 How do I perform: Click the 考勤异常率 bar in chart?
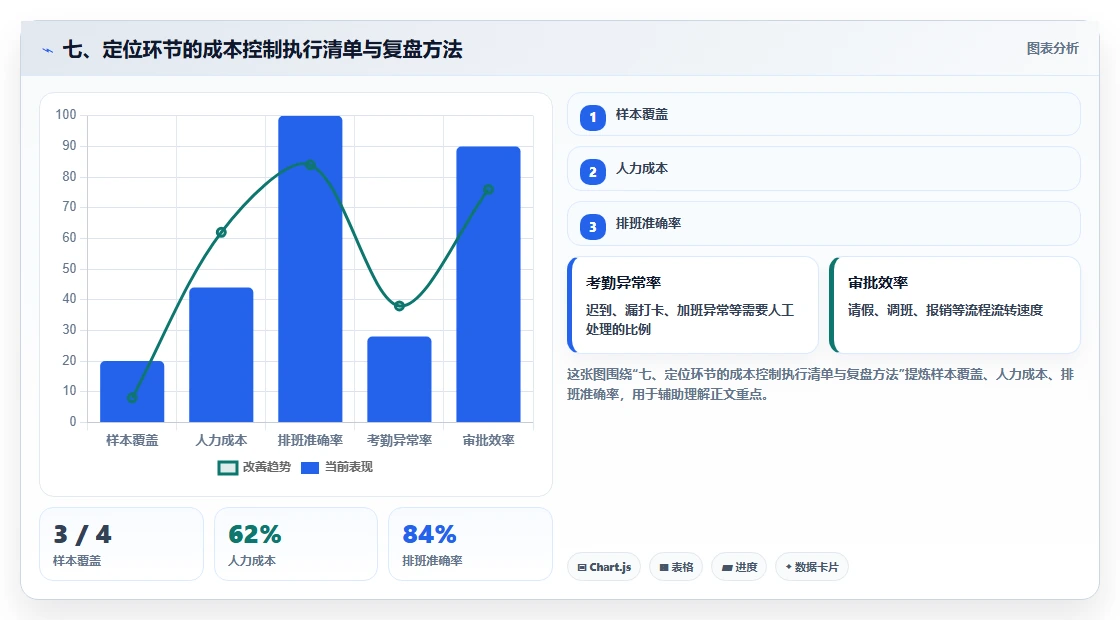pos(399,379)
